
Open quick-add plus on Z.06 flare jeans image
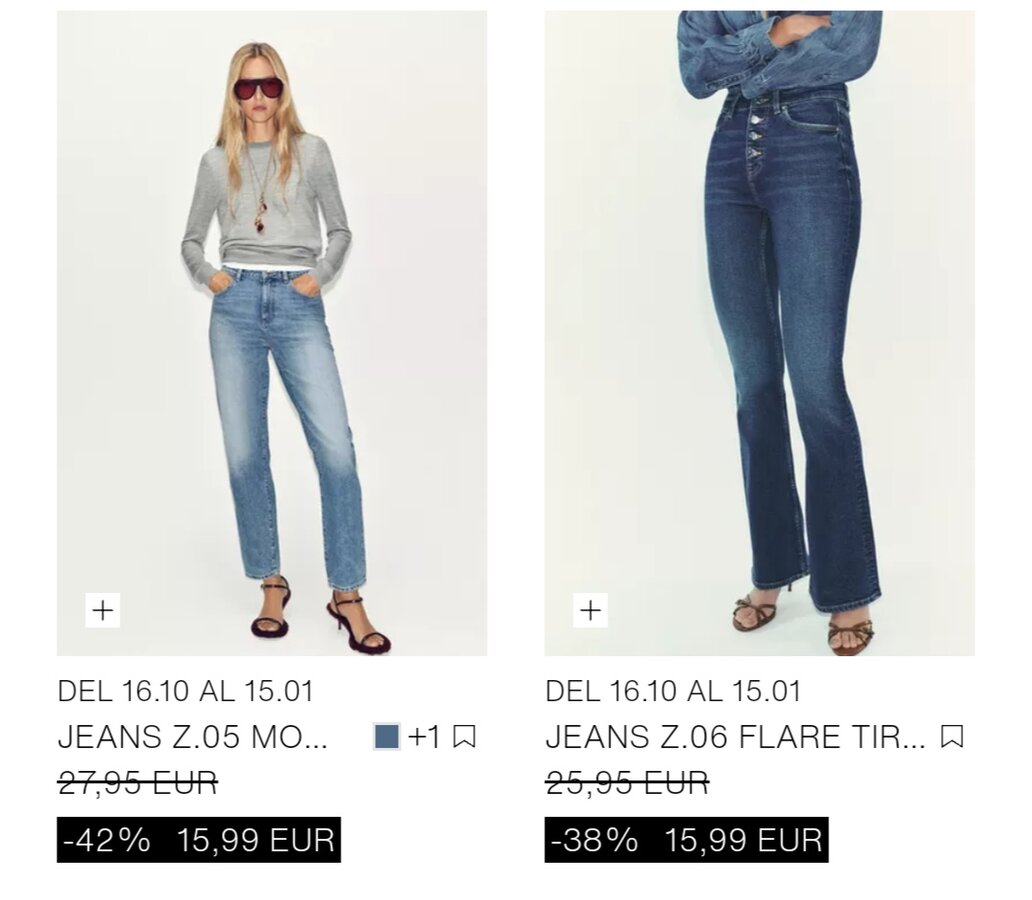coord(590,610)
